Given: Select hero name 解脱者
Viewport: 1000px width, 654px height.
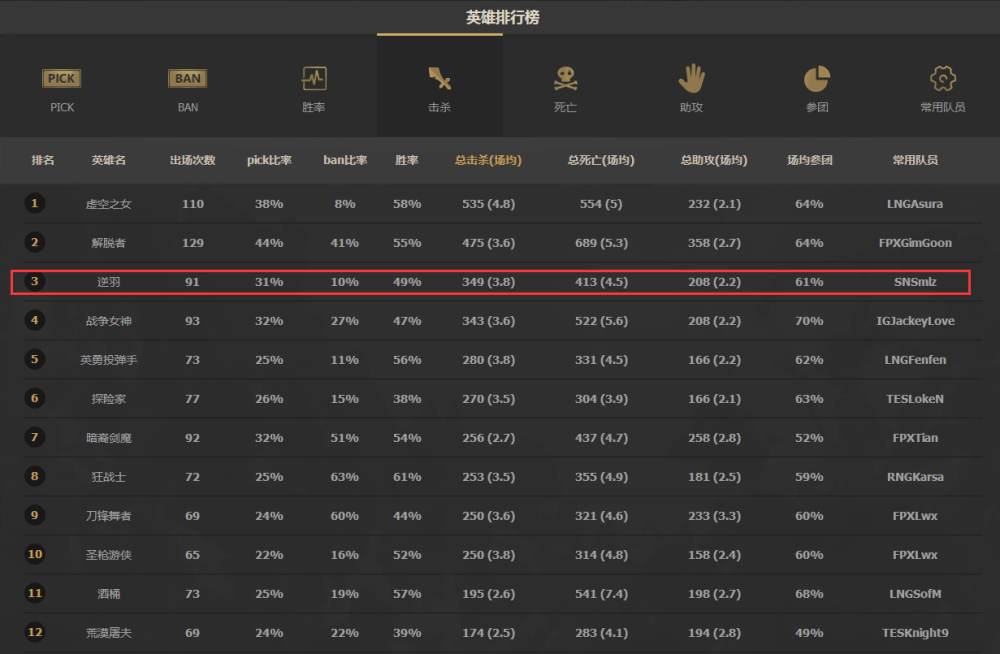Looking at the screenshot, I should [108, 243].
